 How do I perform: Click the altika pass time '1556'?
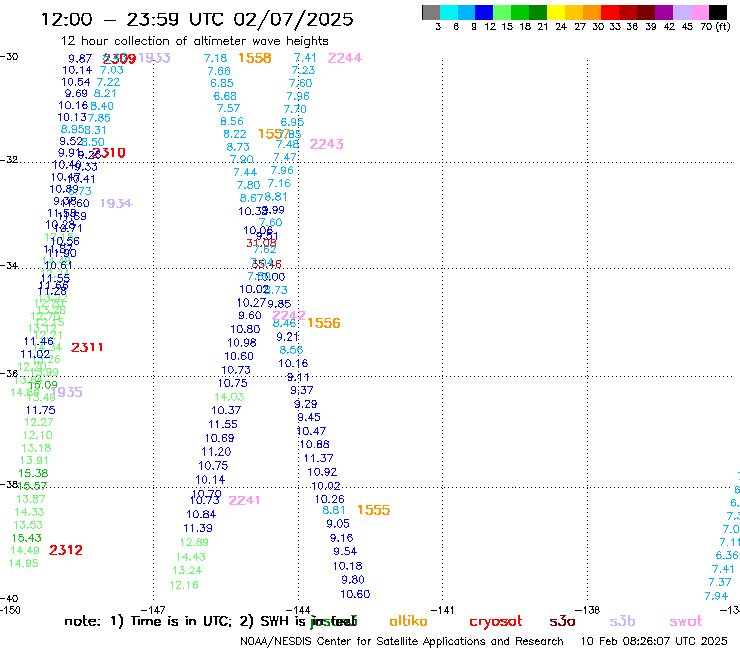point(324,323)
